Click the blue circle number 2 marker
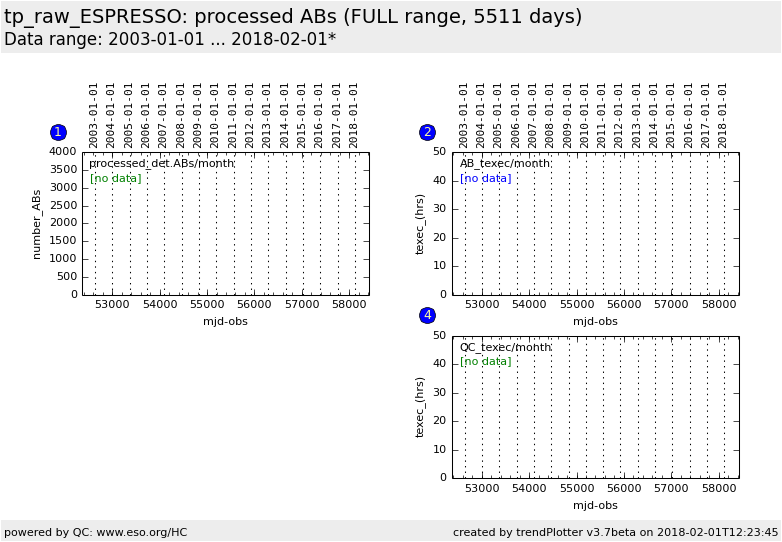Viewport: 782px width, 542px height. (x=427, y=132)
